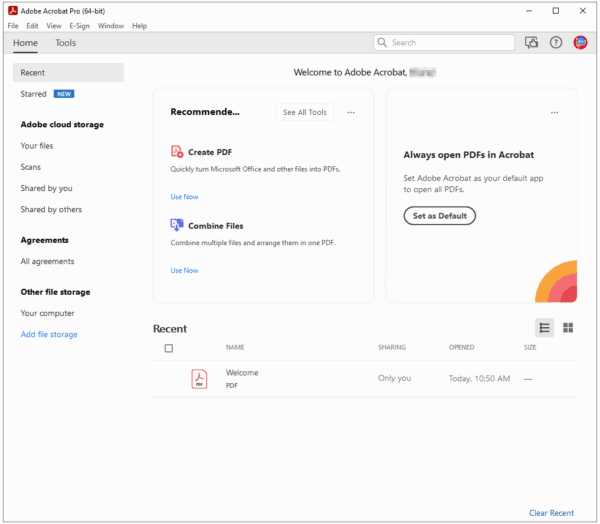Screen dimensions: 600x524
Task: Focus the Search input field
Action: tap(444, 42)
